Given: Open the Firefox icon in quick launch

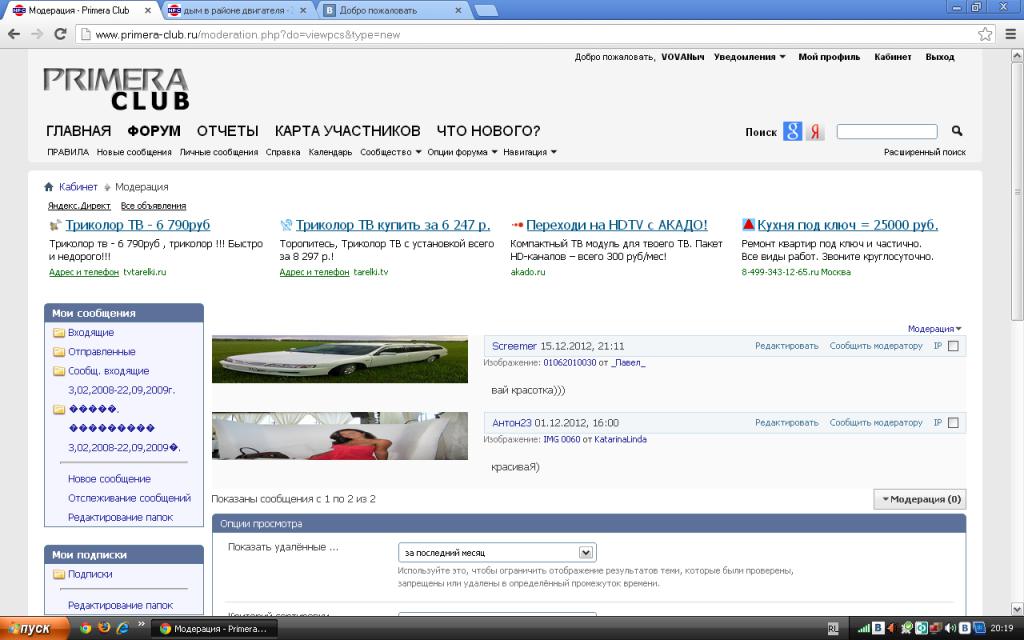Looking at the screenshot, I should click(103, 628).
